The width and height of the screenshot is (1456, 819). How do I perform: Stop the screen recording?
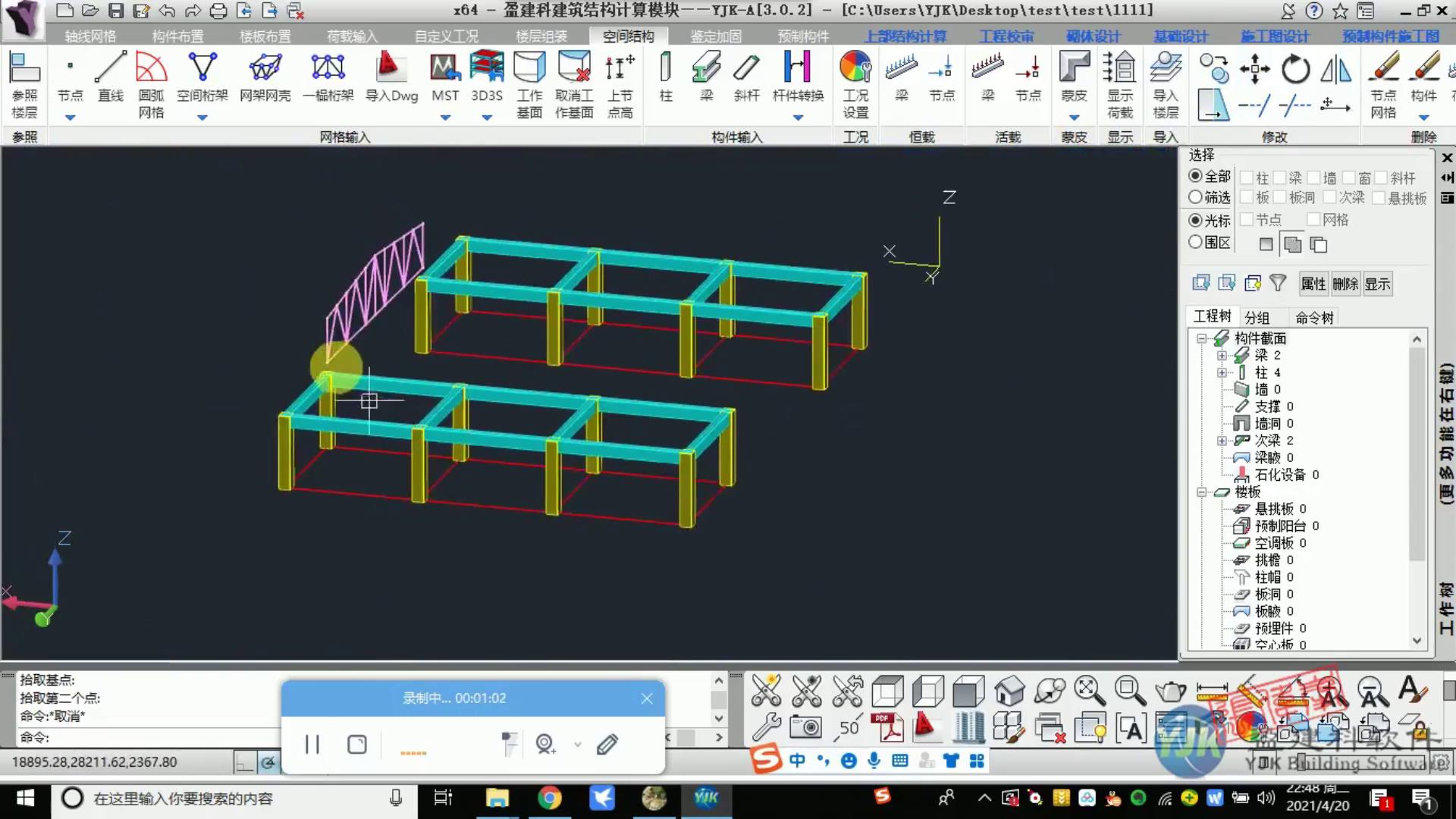356,744
